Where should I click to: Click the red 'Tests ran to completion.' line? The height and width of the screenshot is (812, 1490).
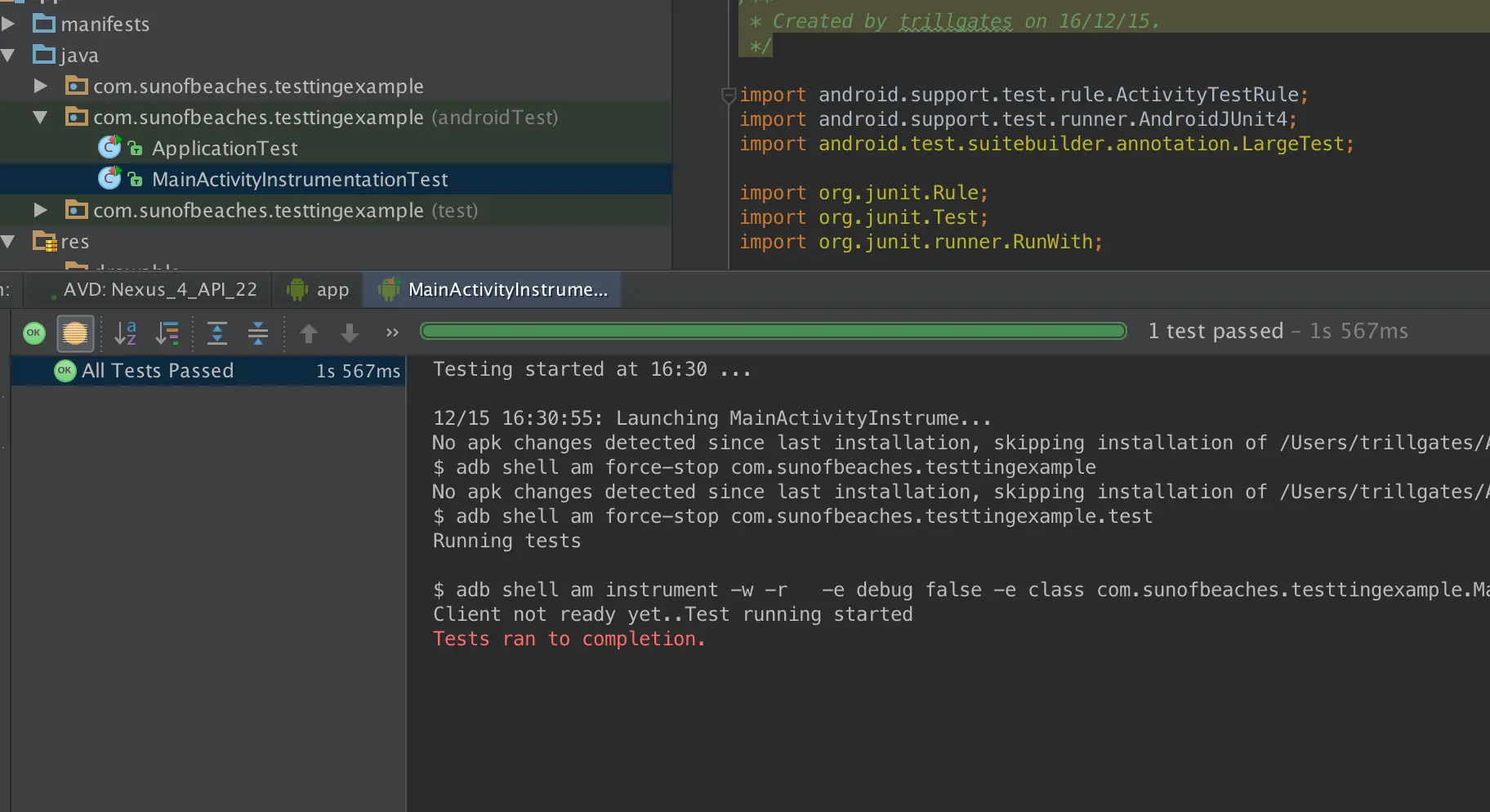[x=569, y=639]
